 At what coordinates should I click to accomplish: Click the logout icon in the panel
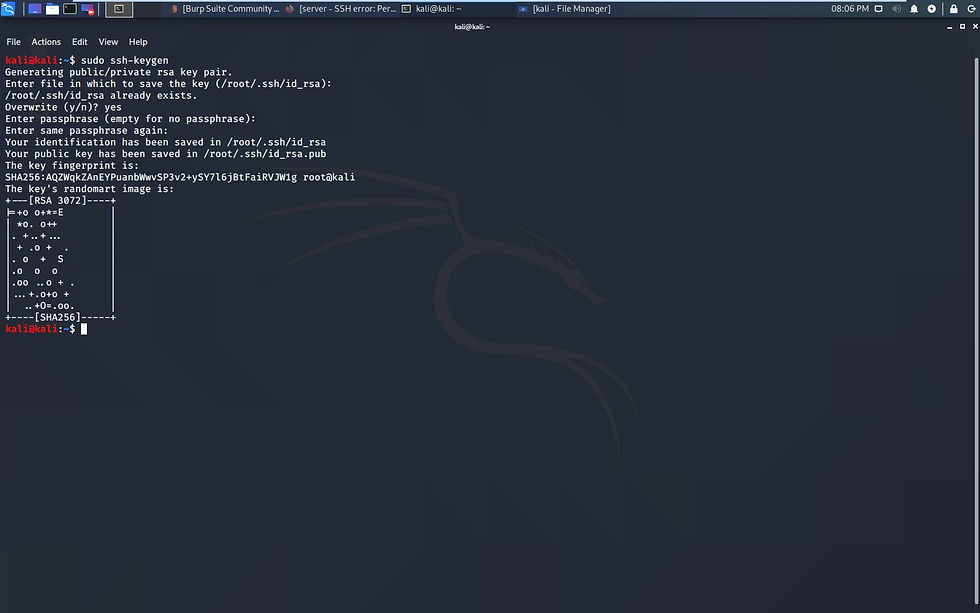point(972,9)
